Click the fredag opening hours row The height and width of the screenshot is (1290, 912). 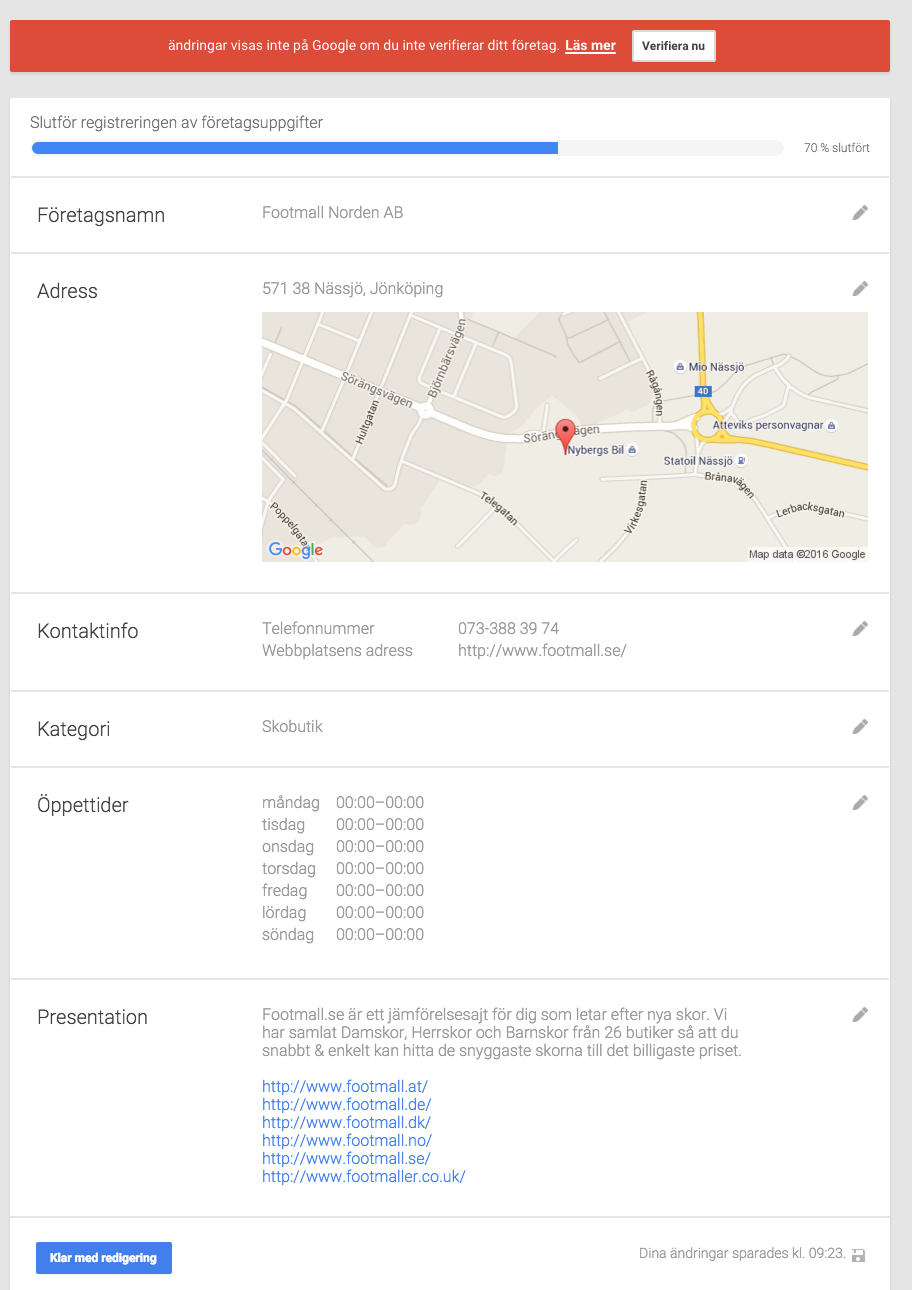[x=343, y=890]
